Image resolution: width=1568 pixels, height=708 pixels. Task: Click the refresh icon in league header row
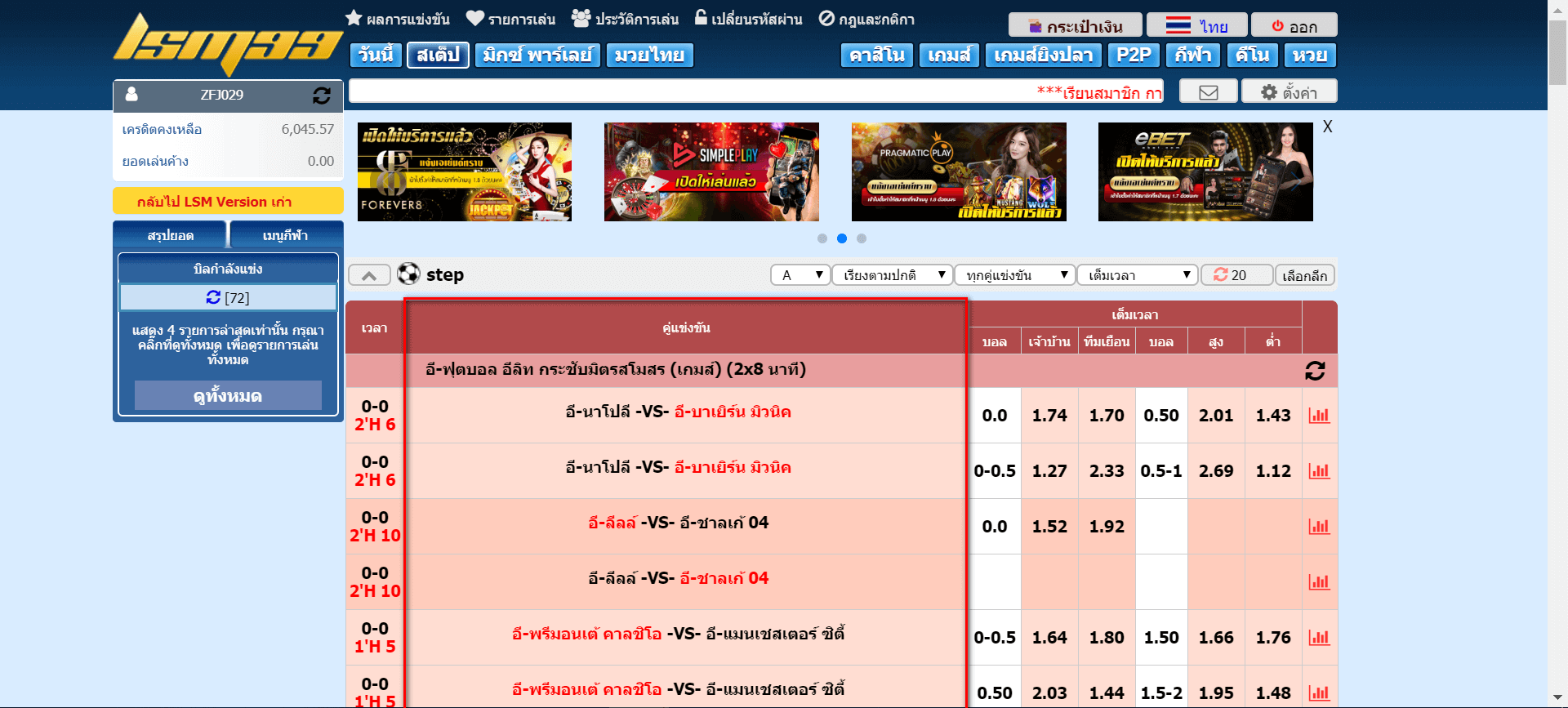click(x=1315, y=371)
